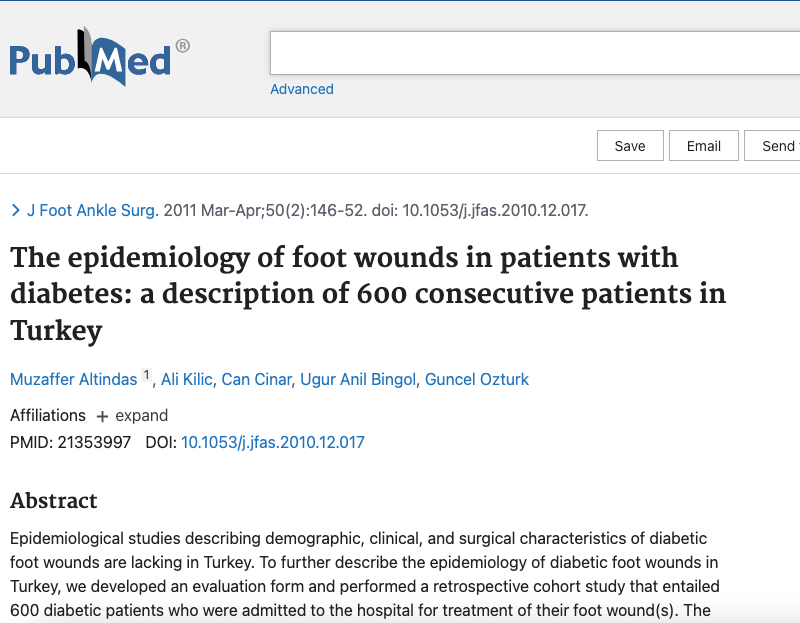The width and height of the screenshot is (800, 623).
Task: Open the Advanced search link
Action: tap(302, 89)
